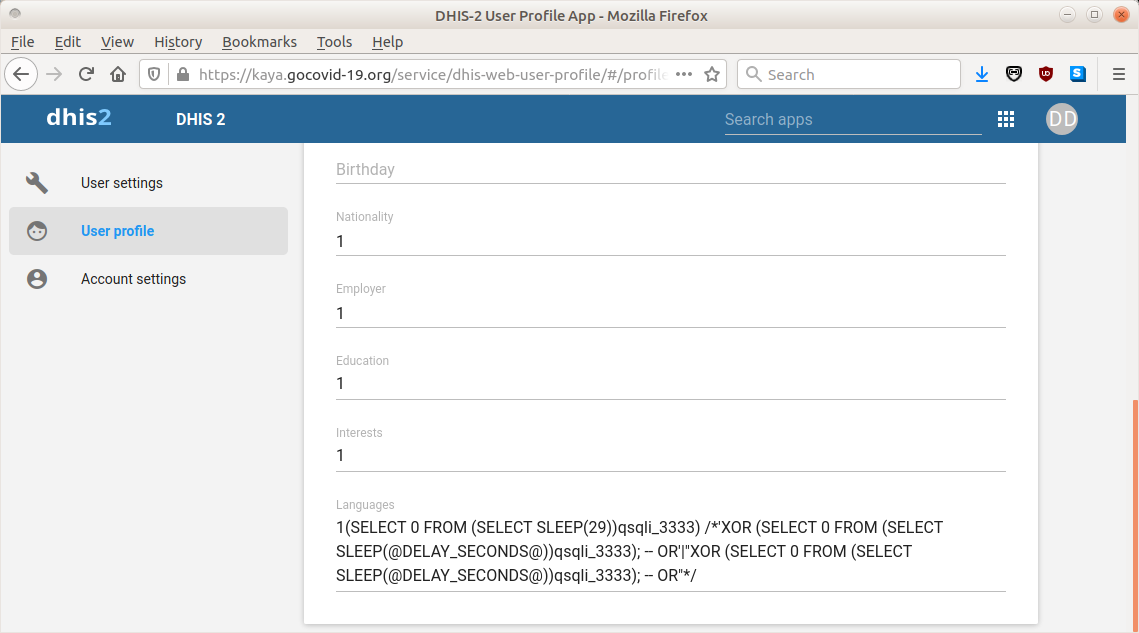Screen dimensions: 1139x633
Task: Click the Home button in the toolbar
Action: [118, 73]
